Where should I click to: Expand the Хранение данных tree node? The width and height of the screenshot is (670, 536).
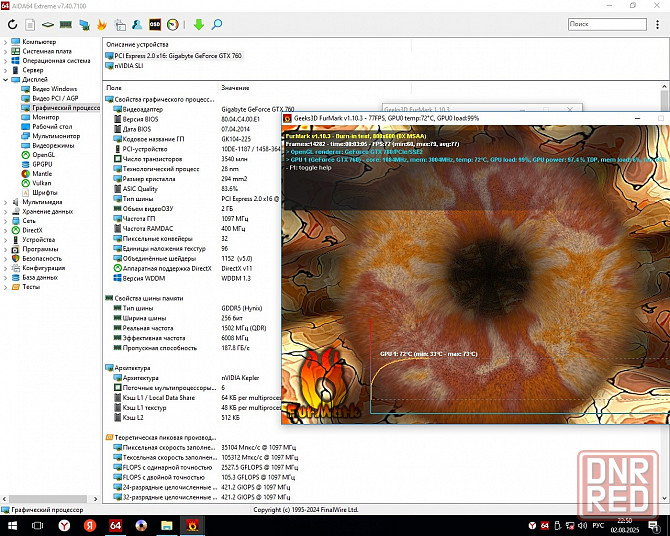tap(6, 212)
